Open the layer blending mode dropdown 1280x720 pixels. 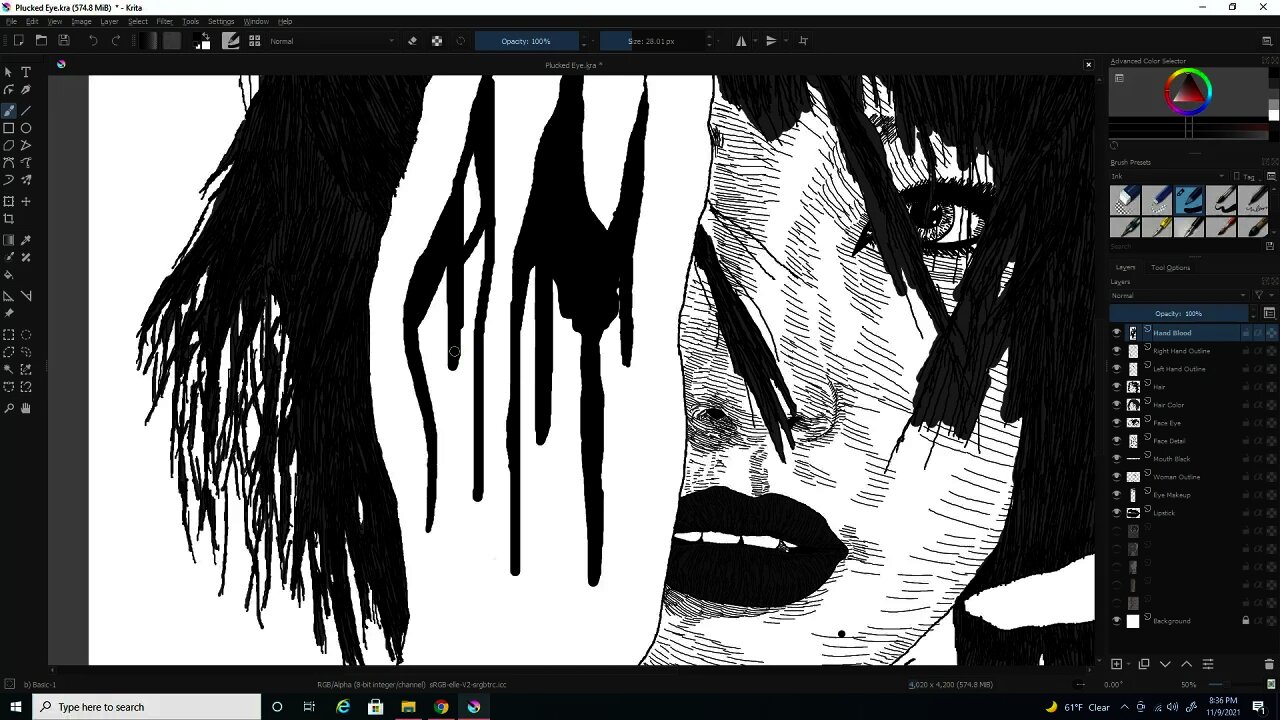pyautogui.click(x=1180, y=296)
